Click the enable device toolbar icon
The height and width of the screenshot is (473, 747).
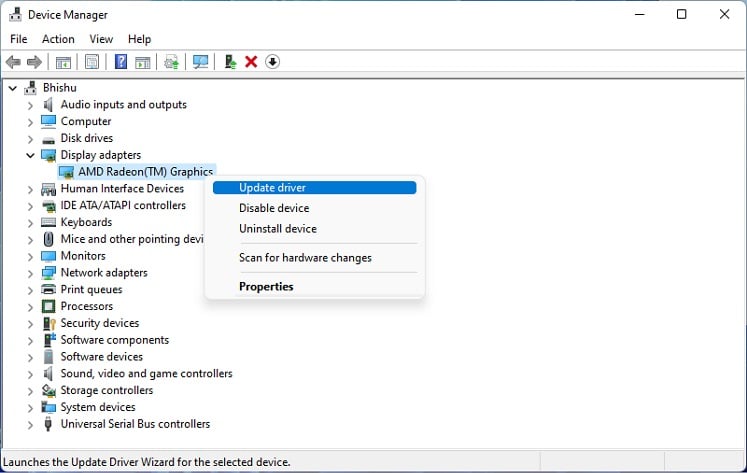pyautogui.click(x=230, y=62)
